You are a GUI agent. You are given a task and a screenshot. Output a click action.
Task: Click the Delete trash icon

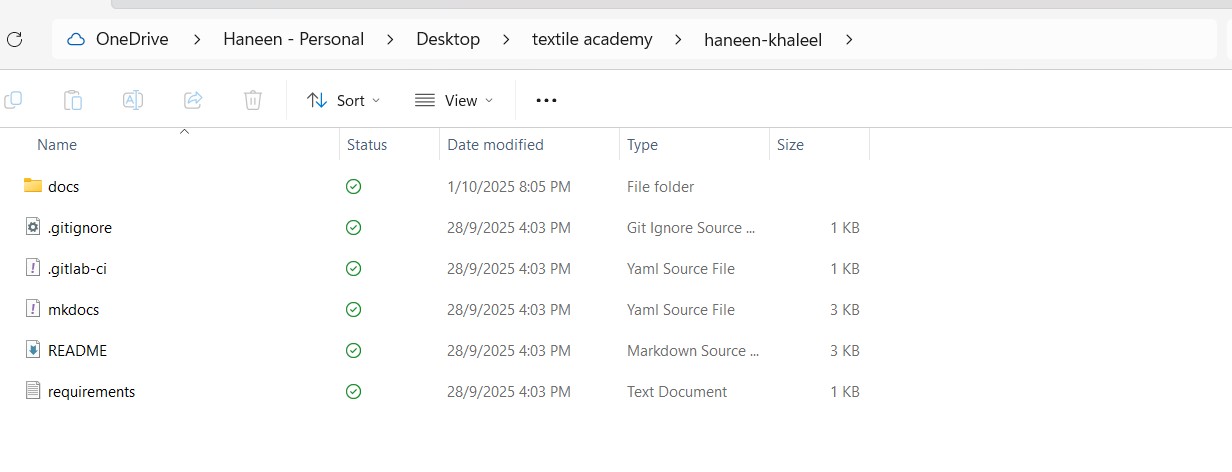[x=253, y=100]
